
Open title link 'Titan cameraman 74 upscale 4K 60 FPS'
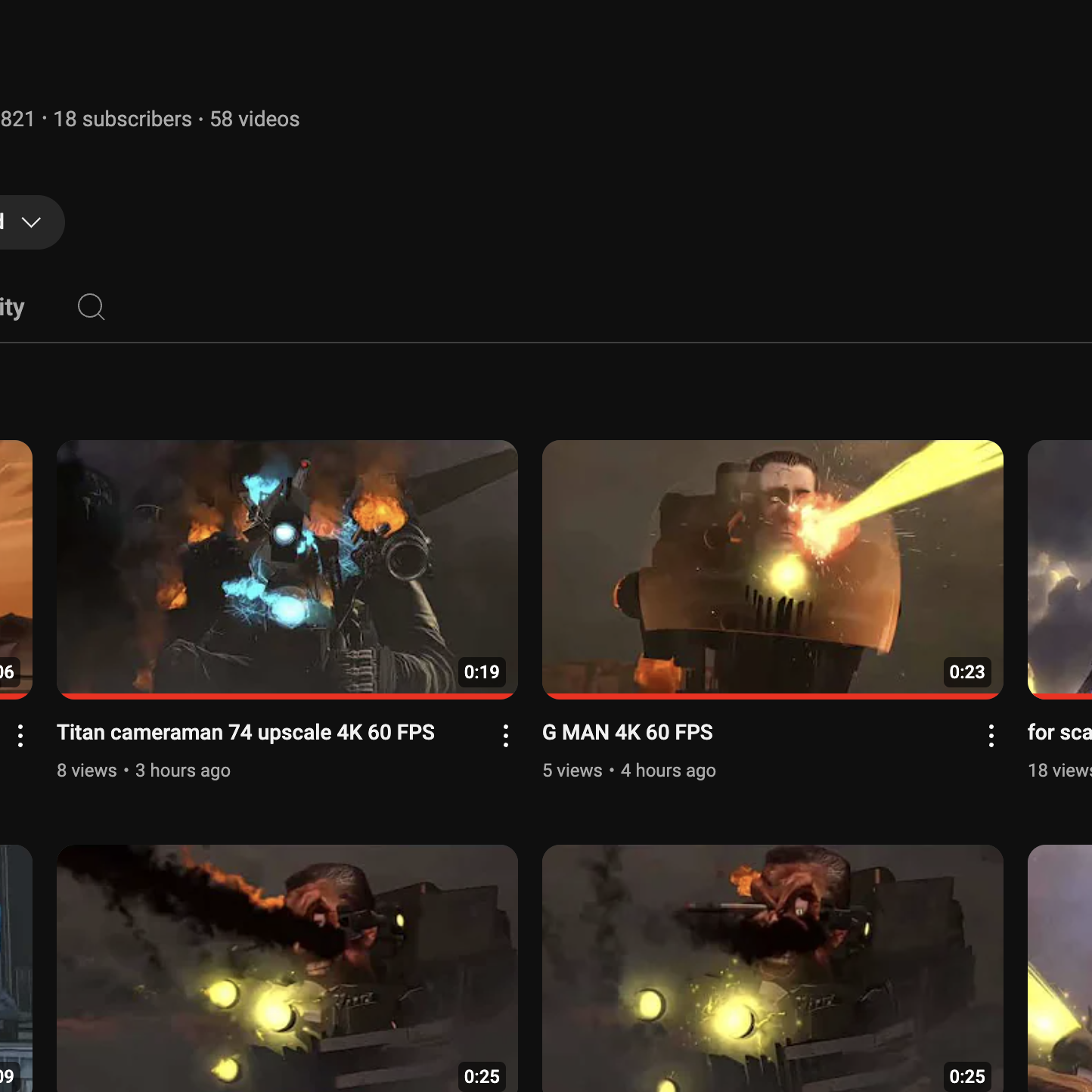click(x=246, y=733)
